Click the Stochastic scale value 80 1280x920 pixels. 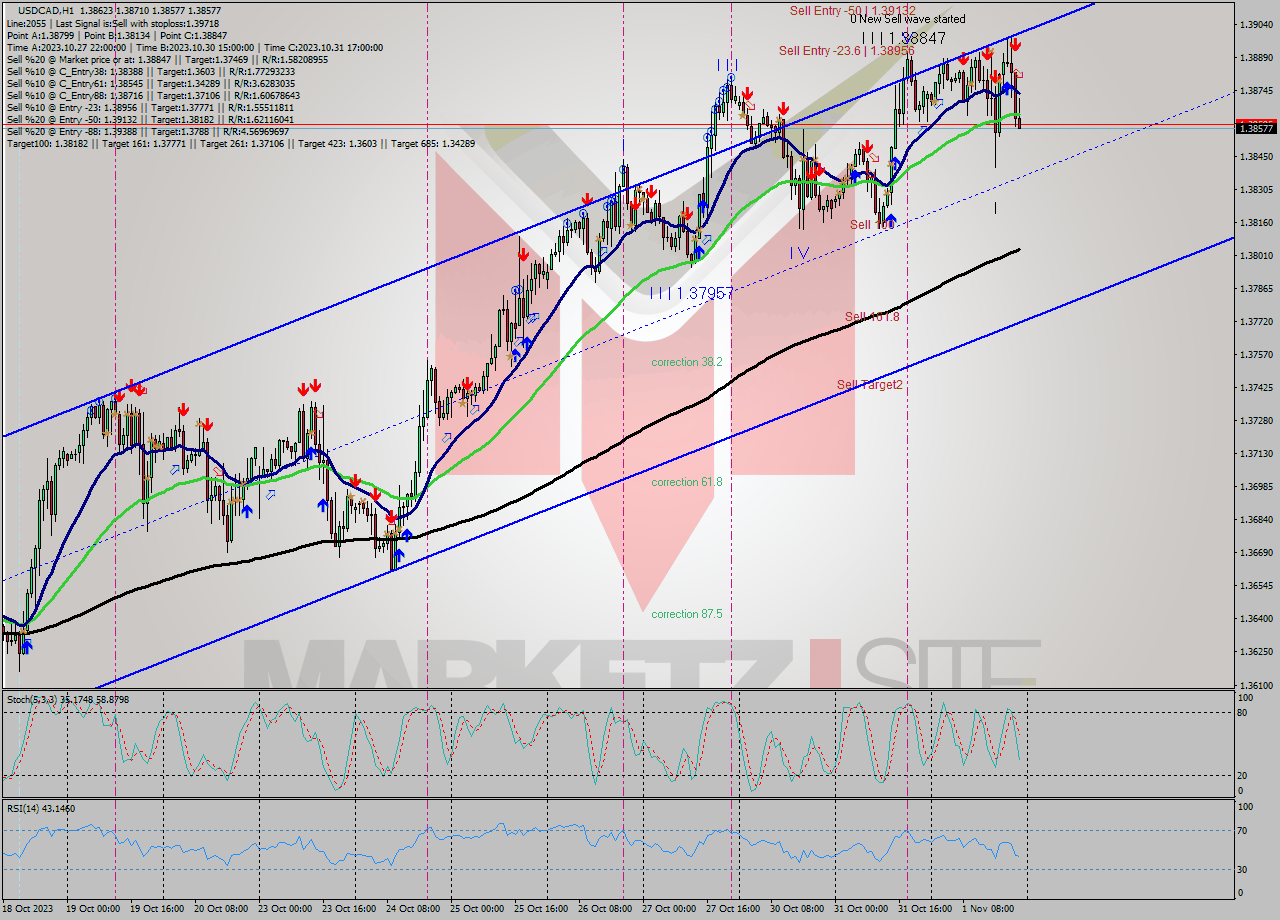click(x=1243, y=713)
